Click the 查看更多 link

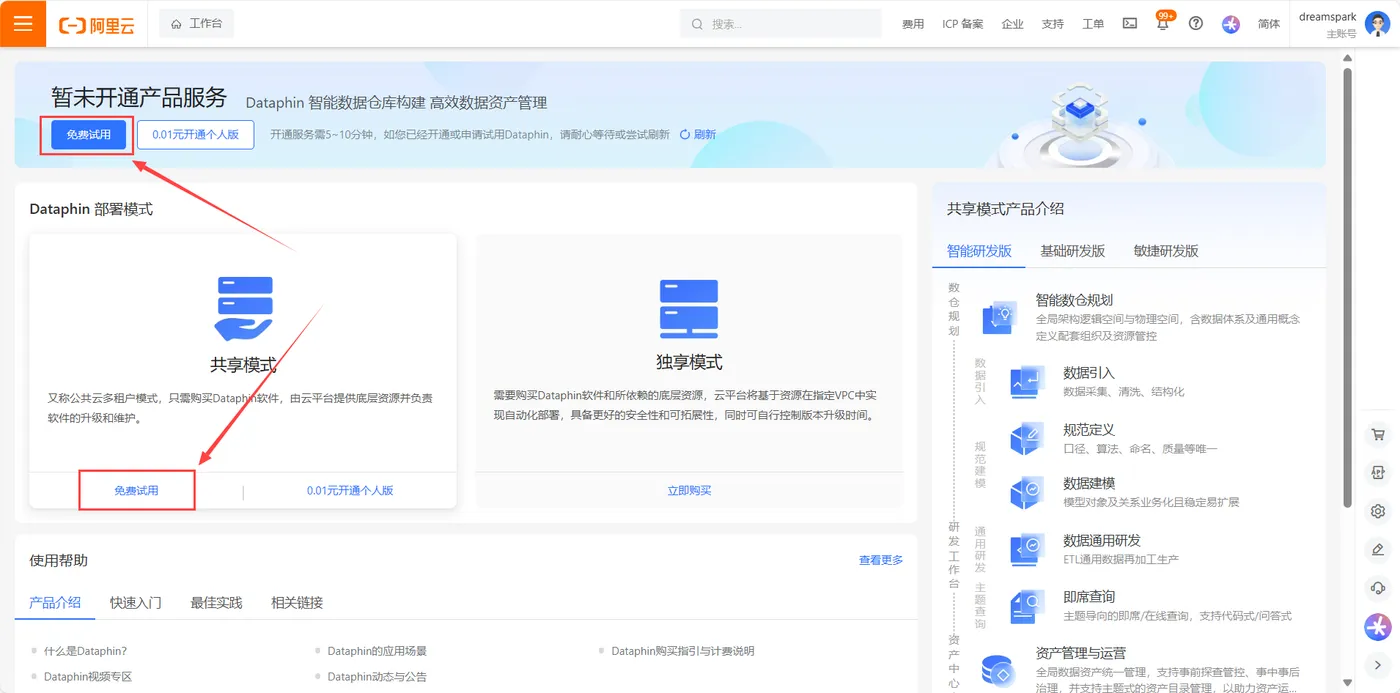click(x=881, y=560)
